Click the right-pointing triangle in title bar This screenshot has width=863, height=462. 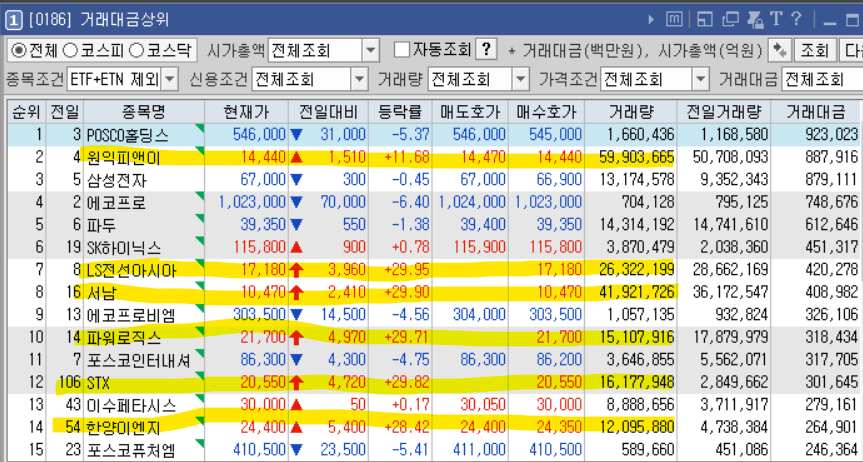[x=652, y=20]
